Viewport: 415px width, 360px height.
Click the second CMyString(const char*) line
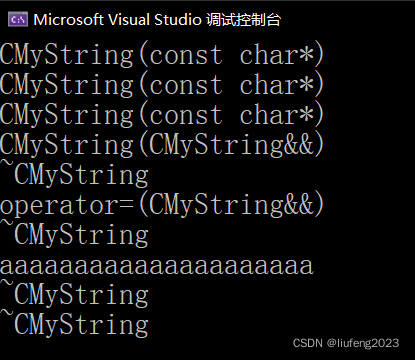[x=162, y=85]
